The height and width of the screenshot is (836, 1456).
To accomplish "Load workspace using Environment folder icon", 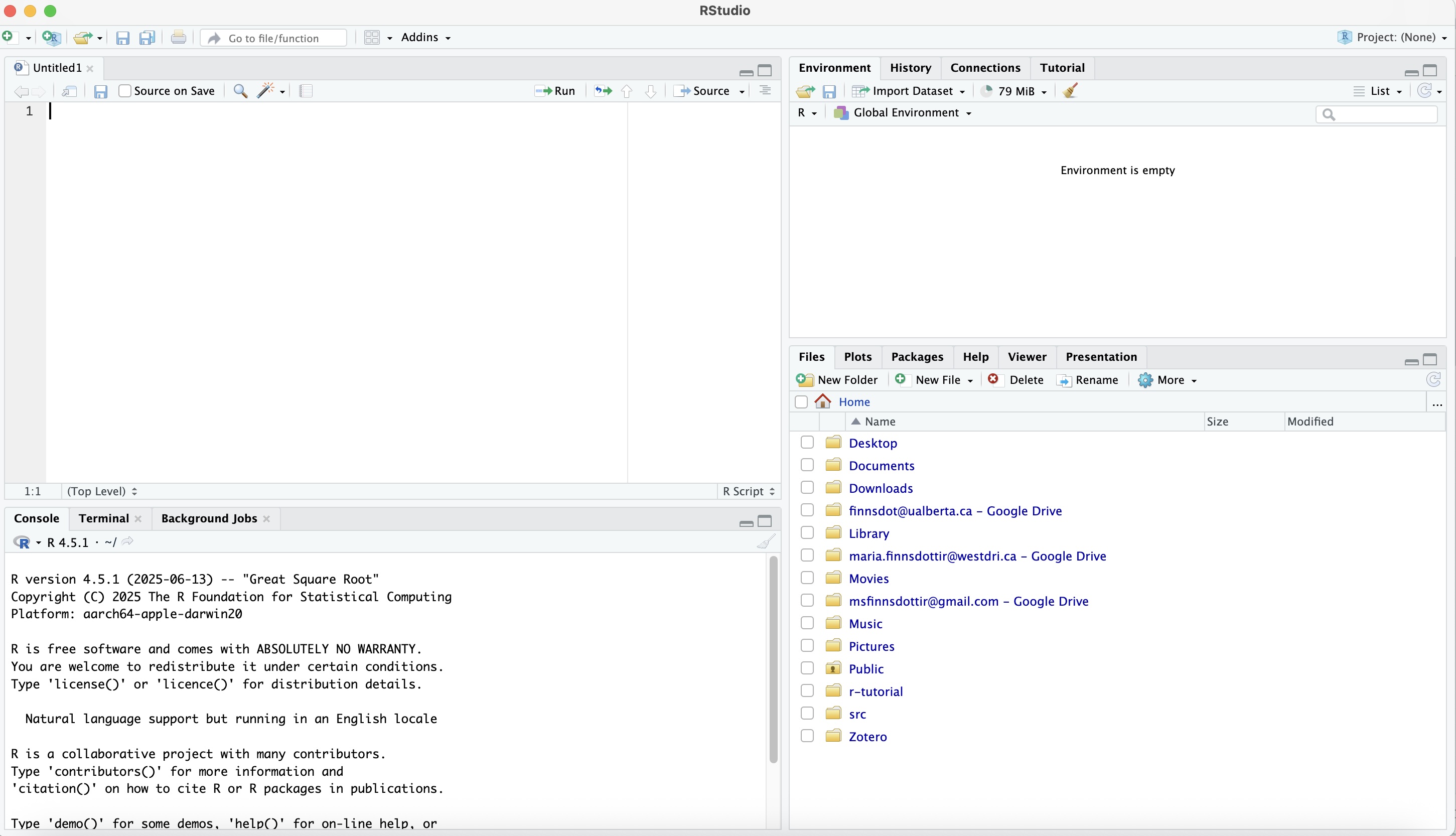I will [x=805, y=91].
